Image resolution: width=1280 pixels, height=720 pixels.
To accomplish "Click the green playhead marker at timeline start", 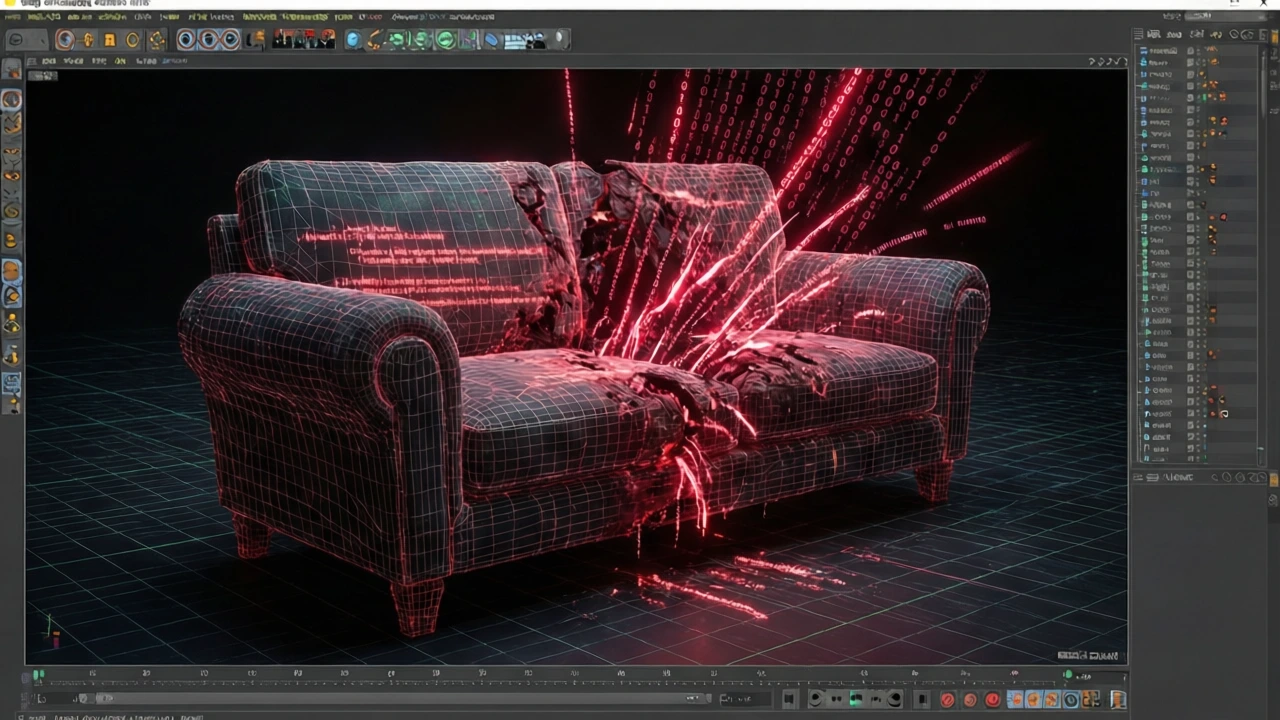I will pyautogui.click(x=38, y=676).
